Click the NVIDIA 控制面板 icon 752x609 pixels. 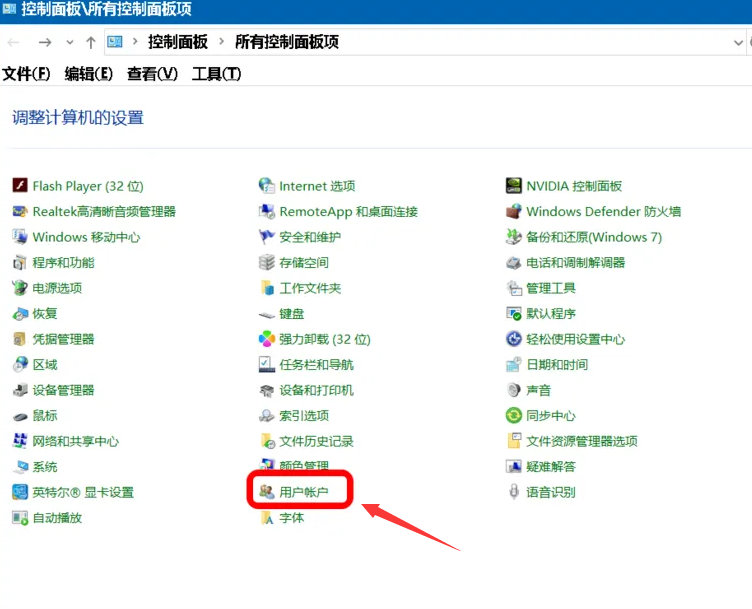[x=514, y=185]
